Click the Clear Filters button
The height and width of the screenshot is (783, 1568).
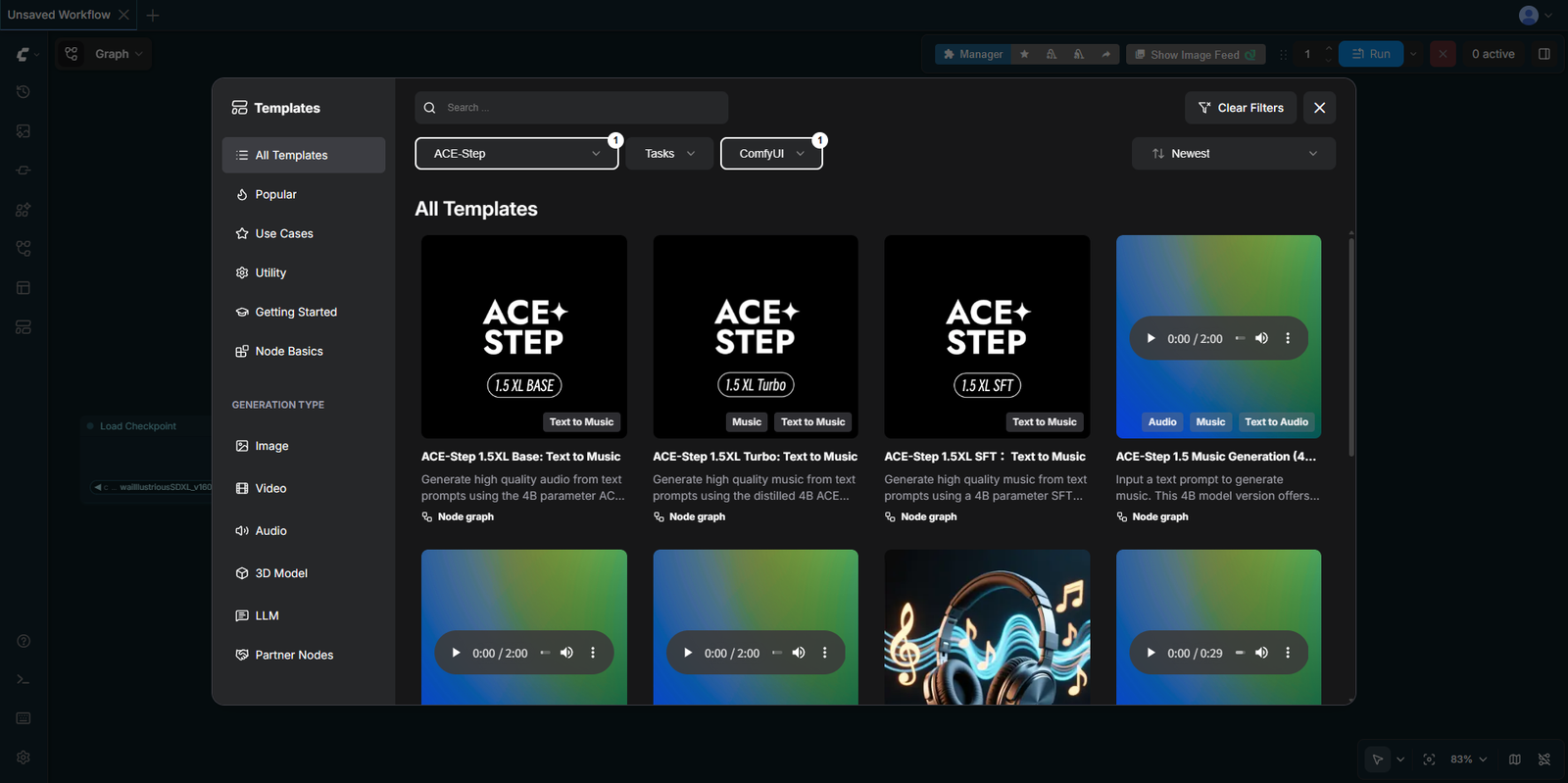(x=1241, y=108)
